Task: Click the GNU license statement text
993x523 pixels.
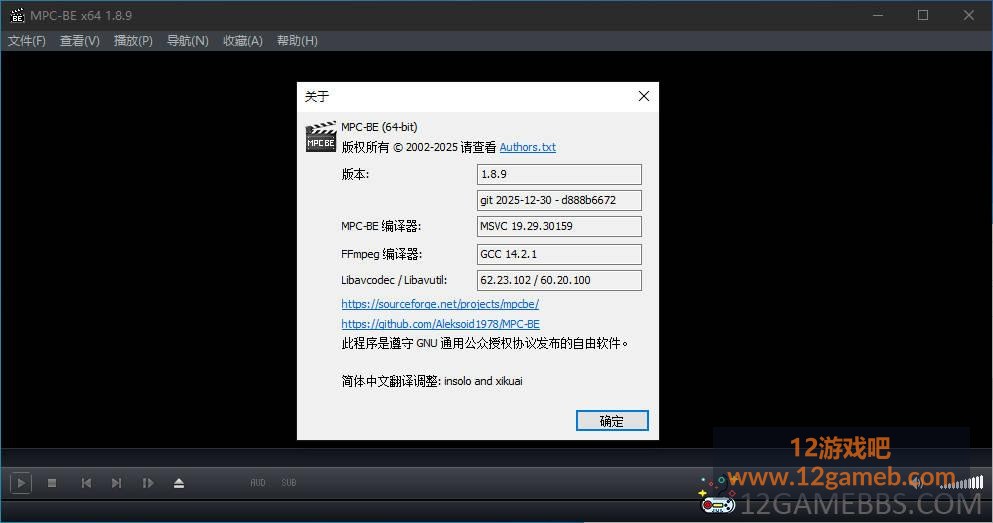Action: tap(484, 343)
